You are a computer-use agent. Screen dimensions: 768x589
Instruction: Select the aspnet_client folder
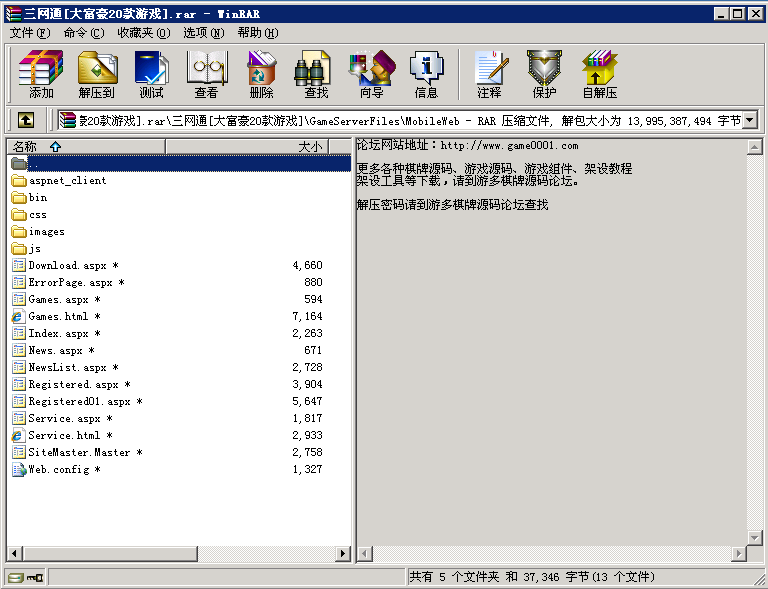coord(67,181)
